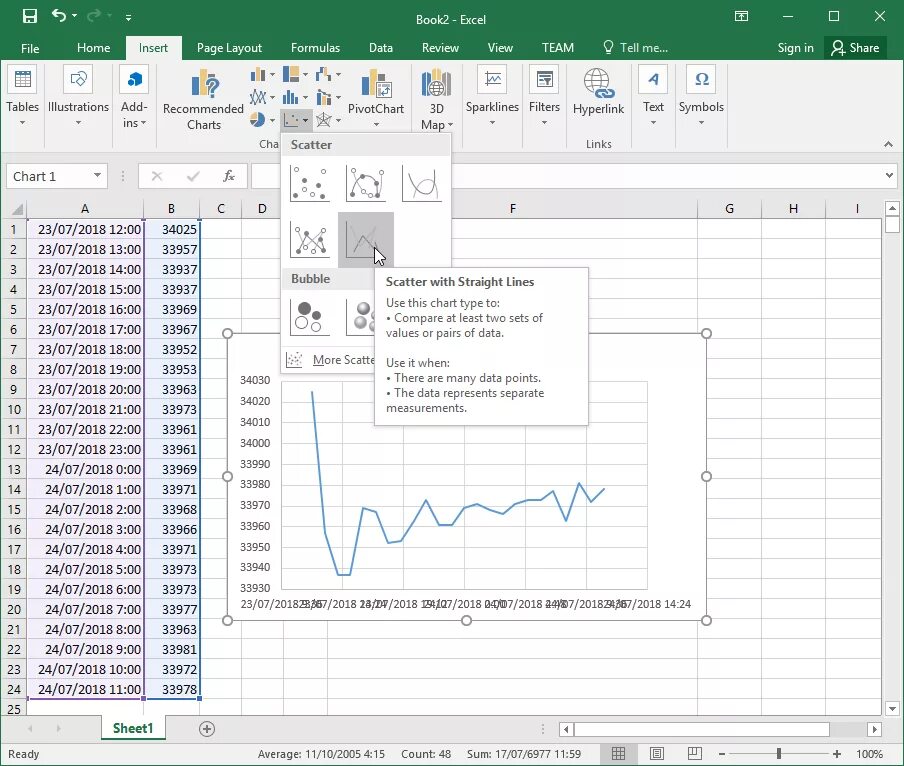Viewport: 904px width, 766px height.
Task: Switch to the Data tab
Action: tap(381, 48)
